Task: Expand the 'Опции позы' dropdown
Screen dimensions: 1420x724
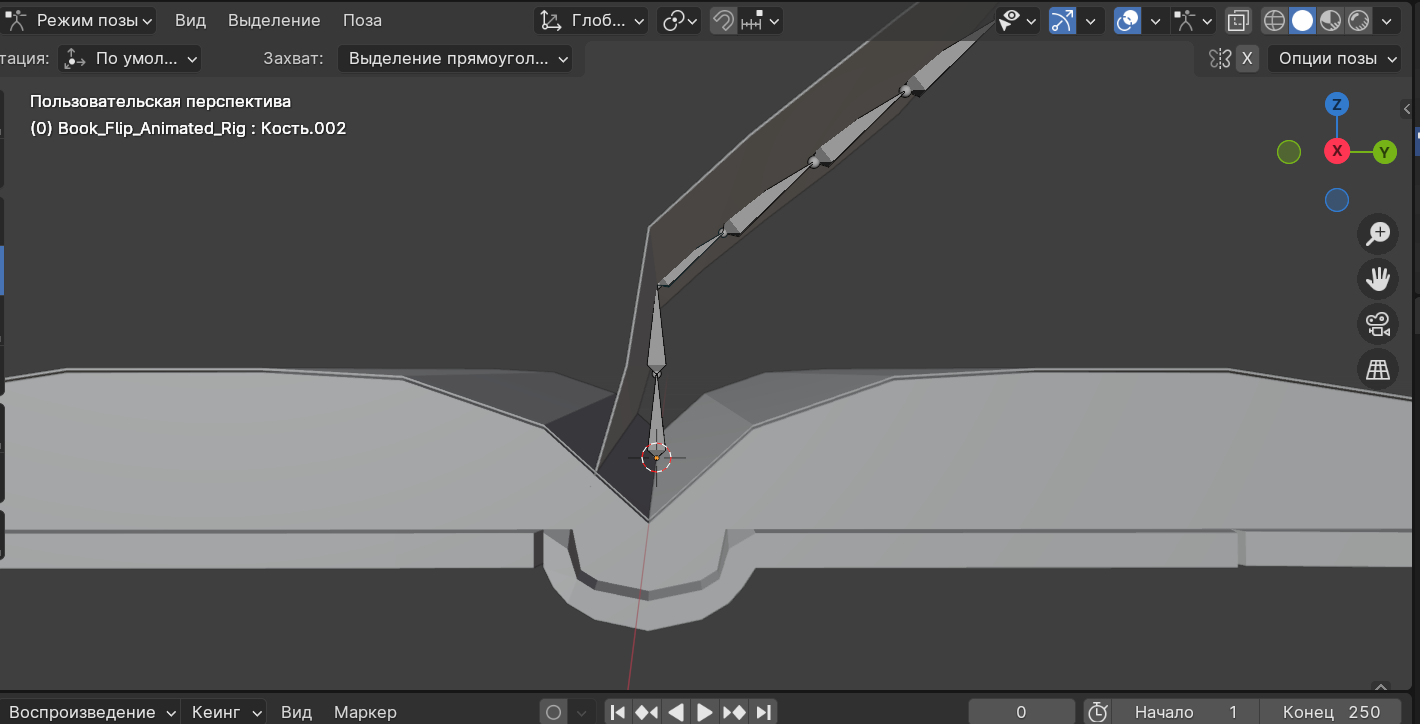Action: pos(1338,59)
